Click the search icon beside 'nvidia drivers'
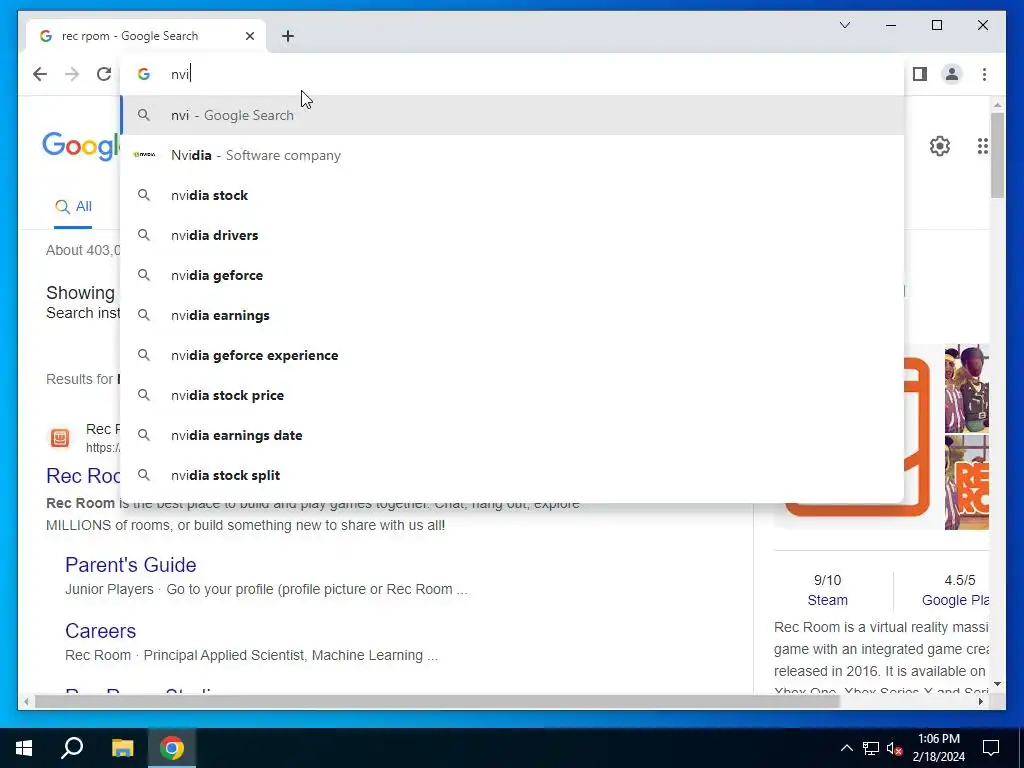The height and width of the screenshot is (768, 1024). (144, 235)
